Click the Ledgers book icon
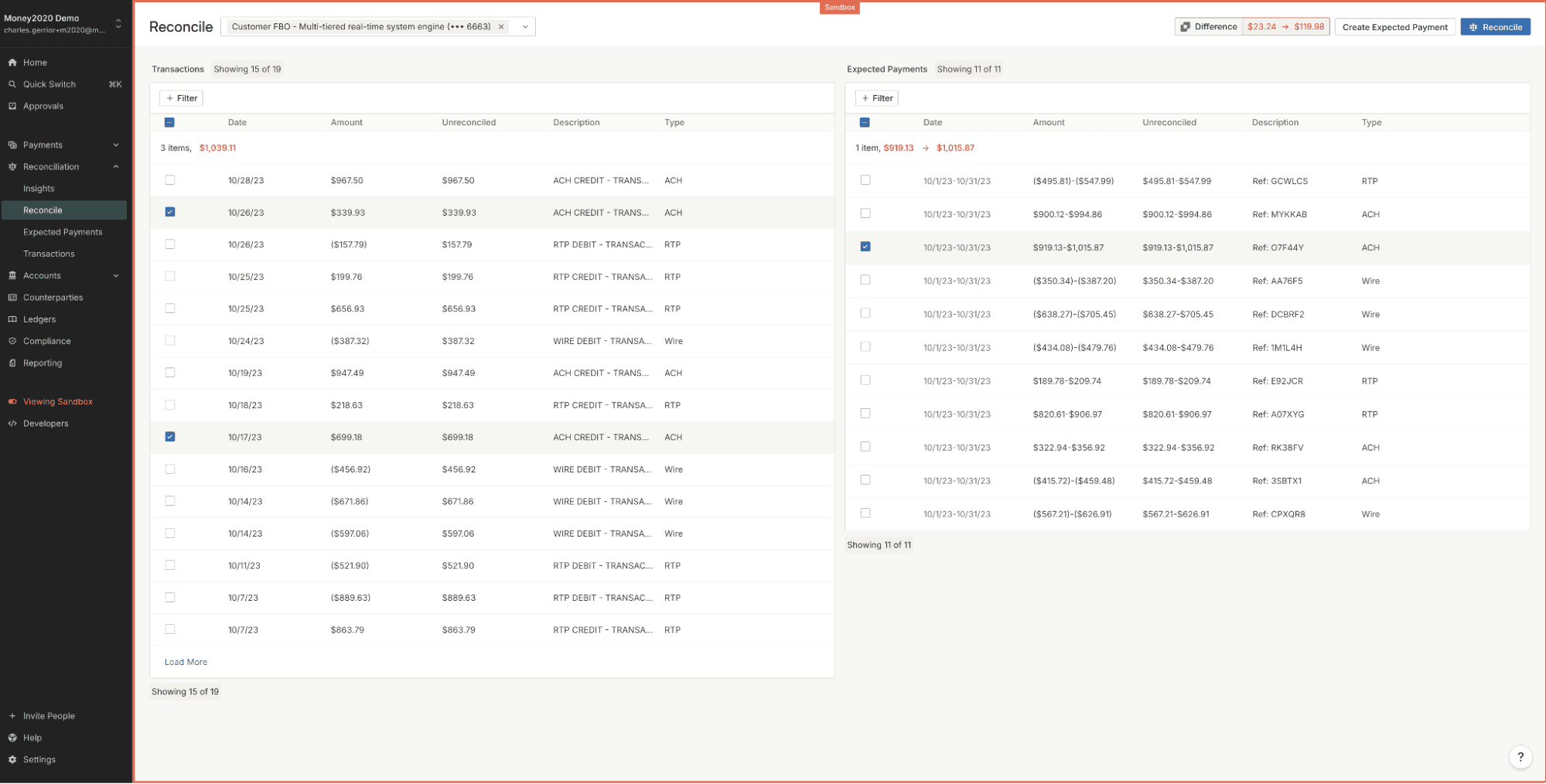 12,319
